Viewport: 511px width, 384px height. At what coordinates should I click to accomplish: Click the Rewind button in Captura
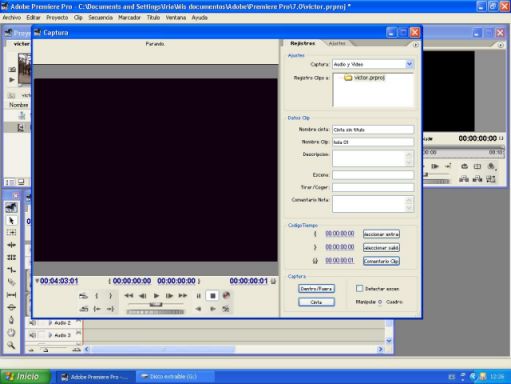tap(129, 296)
